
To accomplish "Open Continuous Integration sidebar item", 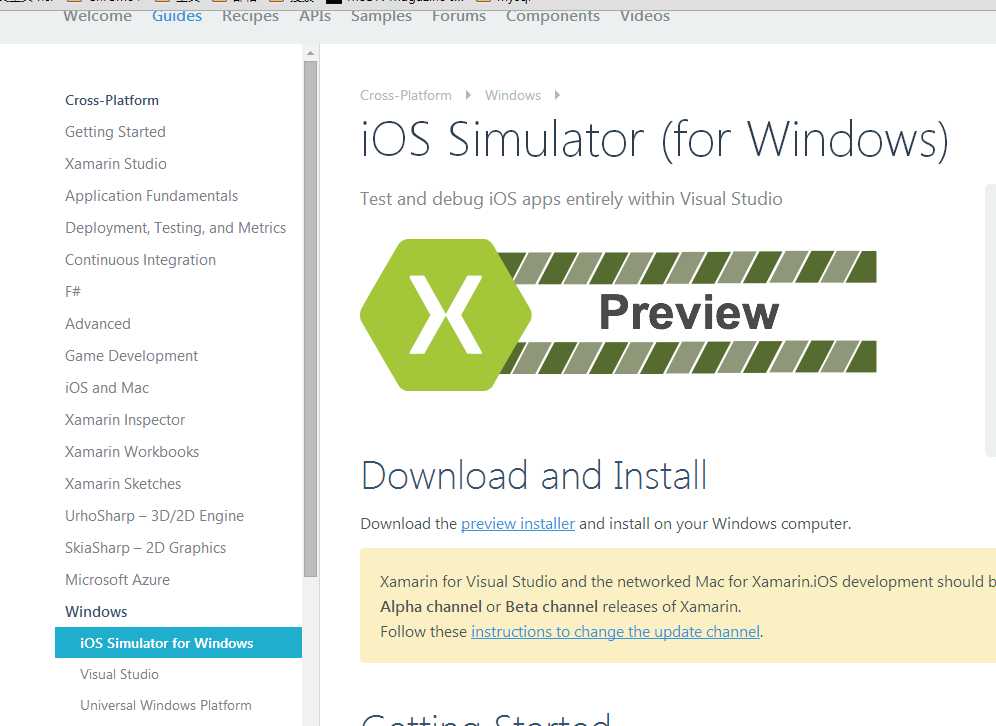I will point(140,260).
